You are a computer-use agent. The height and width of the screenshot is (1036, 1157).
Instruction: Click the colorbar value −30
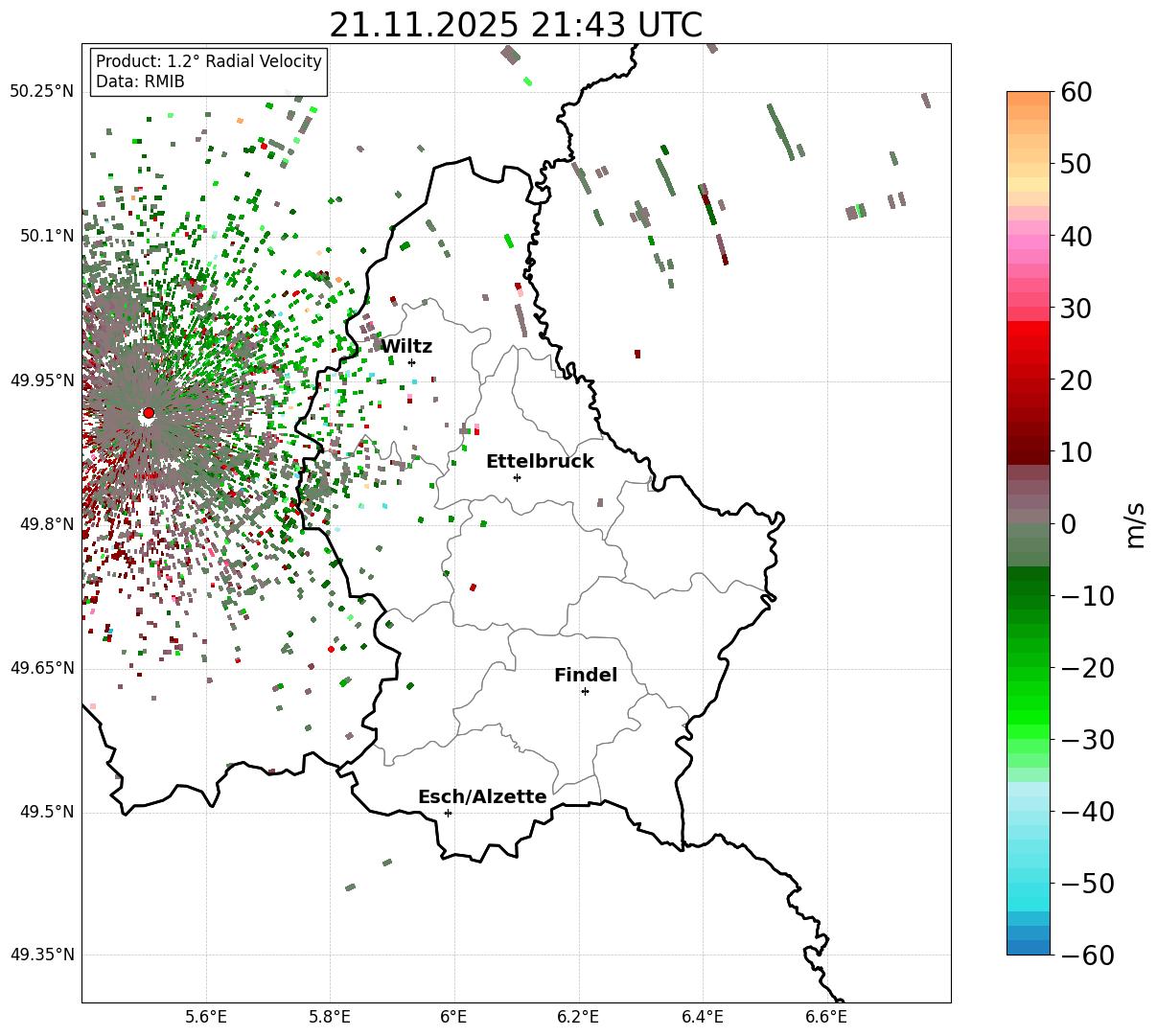pyautogui.click(x=1087, y=740)
